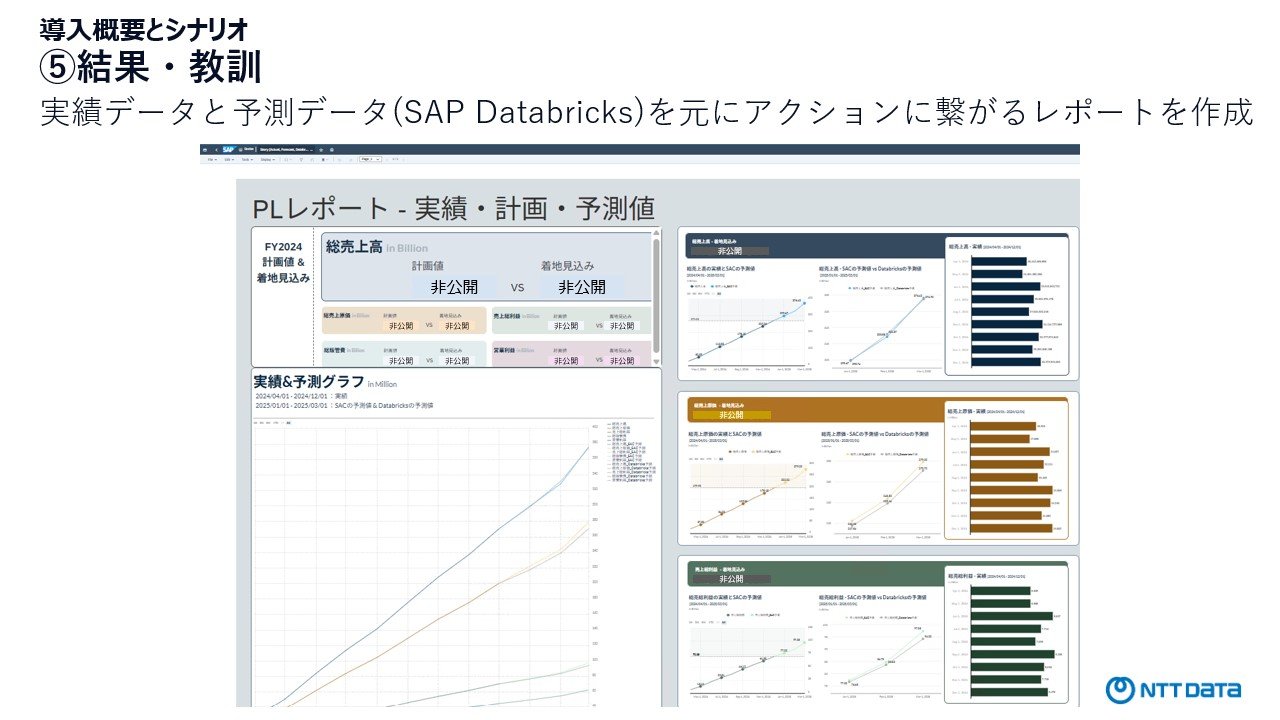Image resolution: width=1280 pixels, height=720 pixels.
Task: Click the home icon in SAP header
Action: (205, 149)
